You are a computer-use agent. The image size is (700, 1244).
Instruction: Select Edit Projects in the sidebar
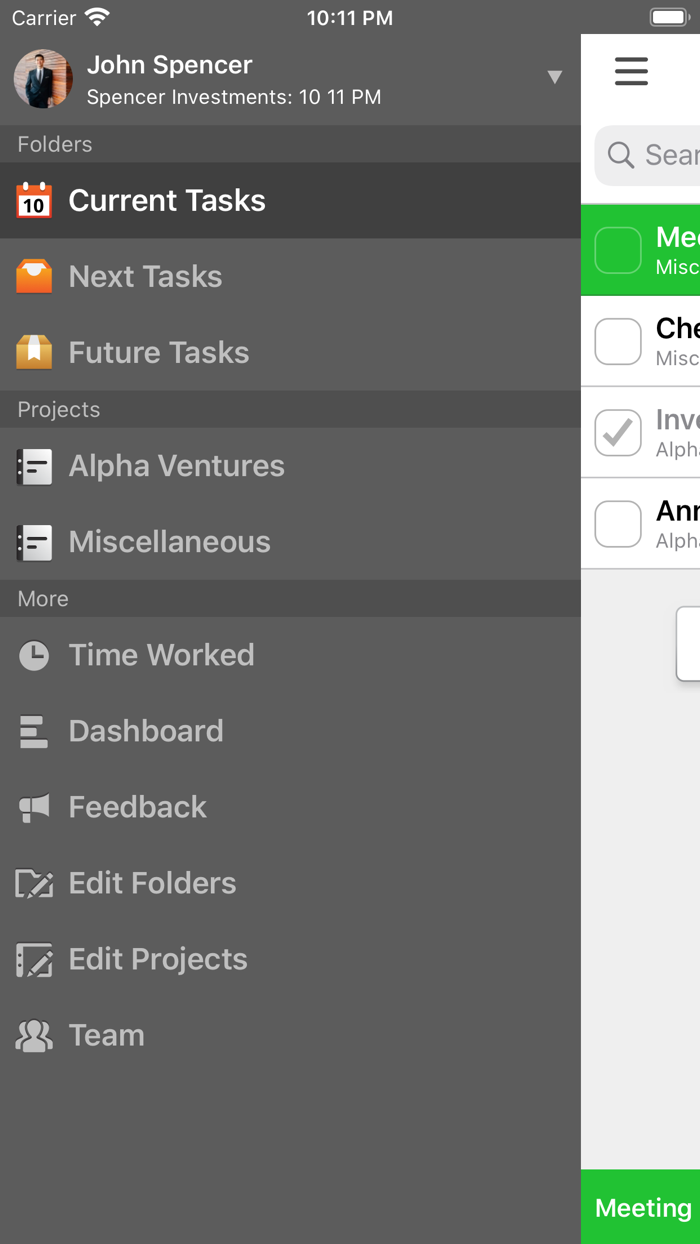157,959
